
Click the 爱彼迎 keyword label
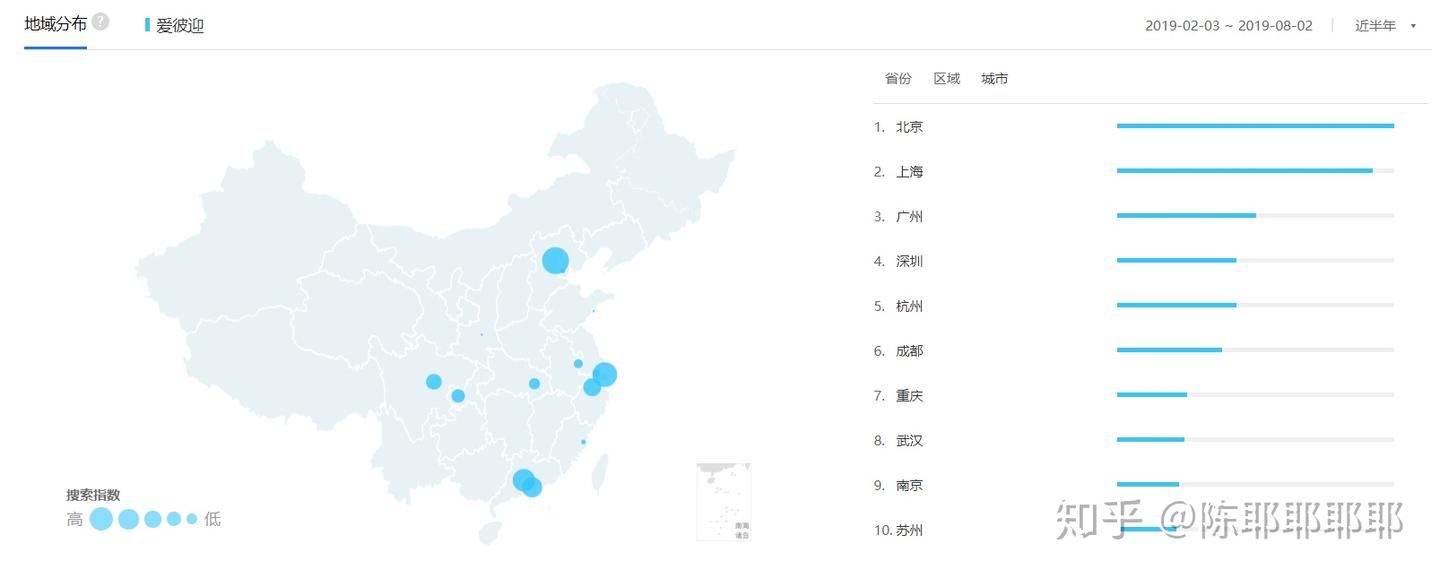(x=180, y=26)
